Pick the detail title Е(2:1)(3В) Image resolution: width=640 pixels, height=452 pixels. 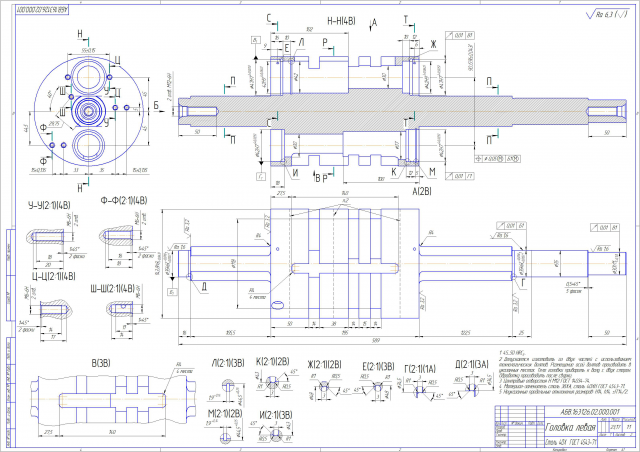(378, 366)
